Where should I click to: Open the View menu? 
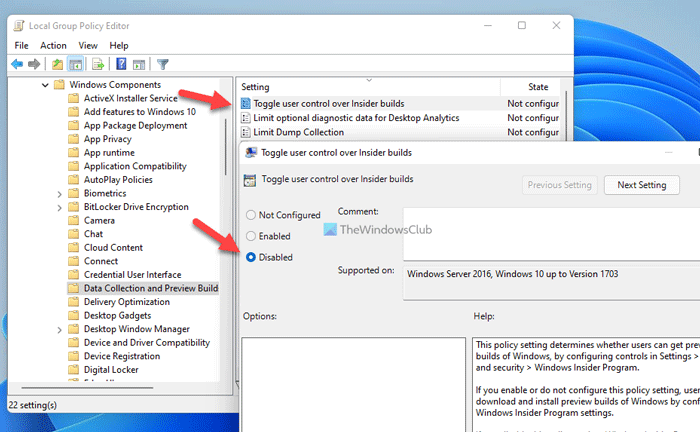(x=88, y=46)
